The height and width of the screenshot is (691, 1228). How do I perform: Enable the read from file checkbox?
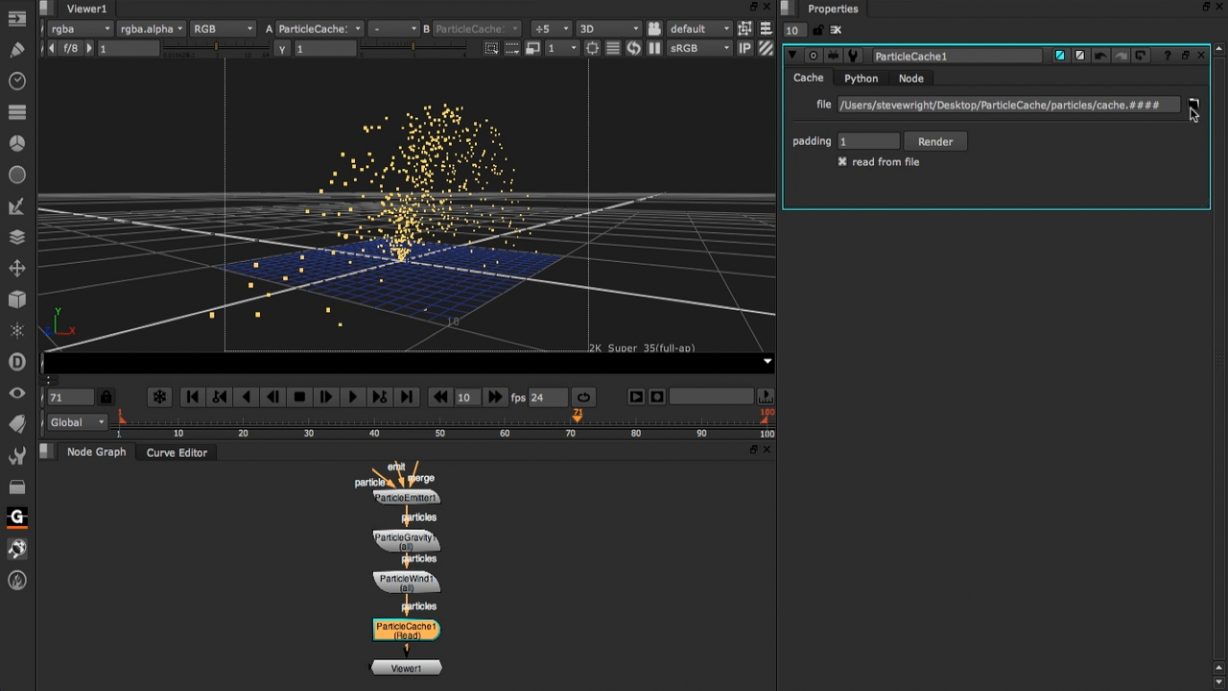tap(843, 161)
